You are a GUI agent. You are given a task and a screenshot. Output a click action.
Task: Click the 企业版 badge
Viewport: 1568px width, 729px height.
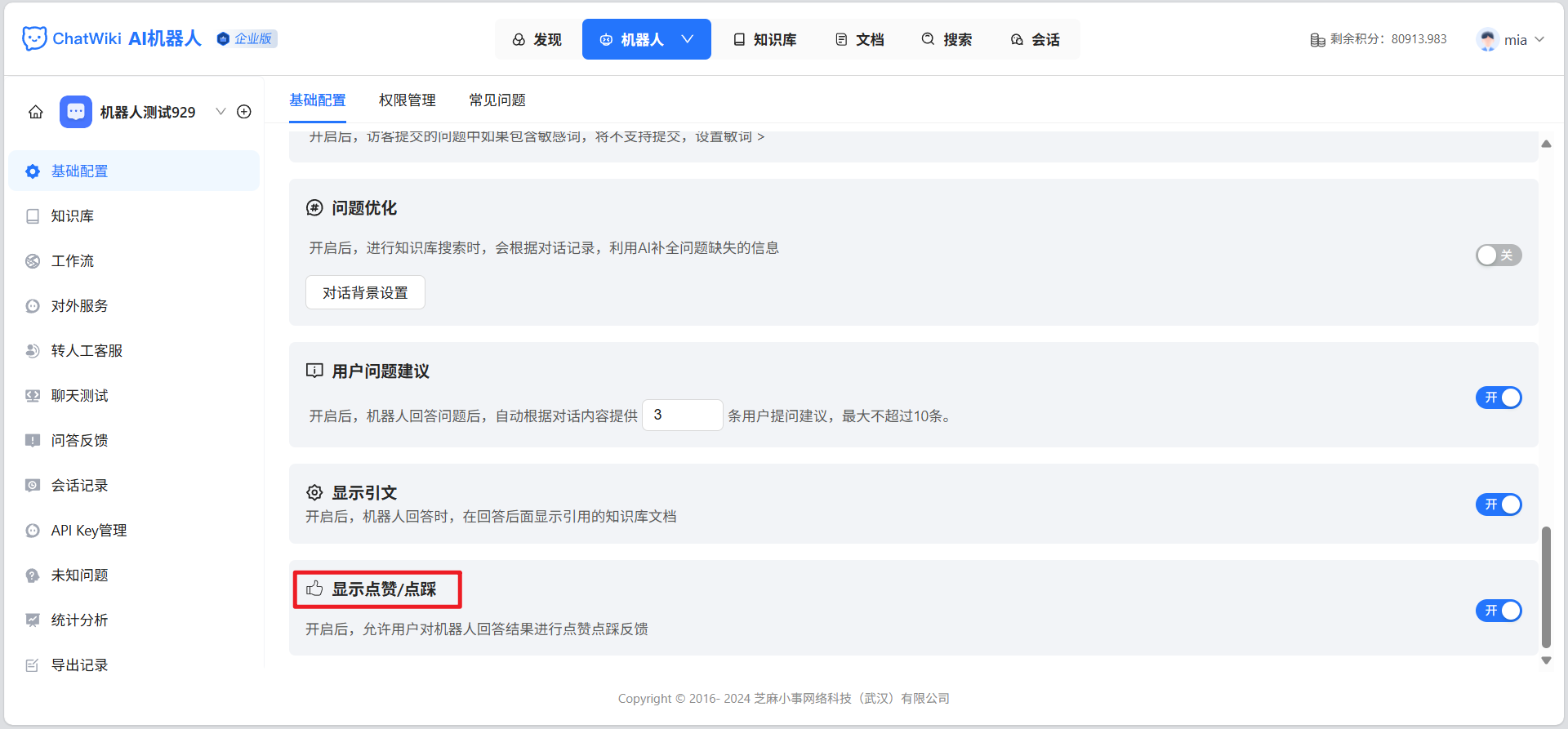click(247, 38)
